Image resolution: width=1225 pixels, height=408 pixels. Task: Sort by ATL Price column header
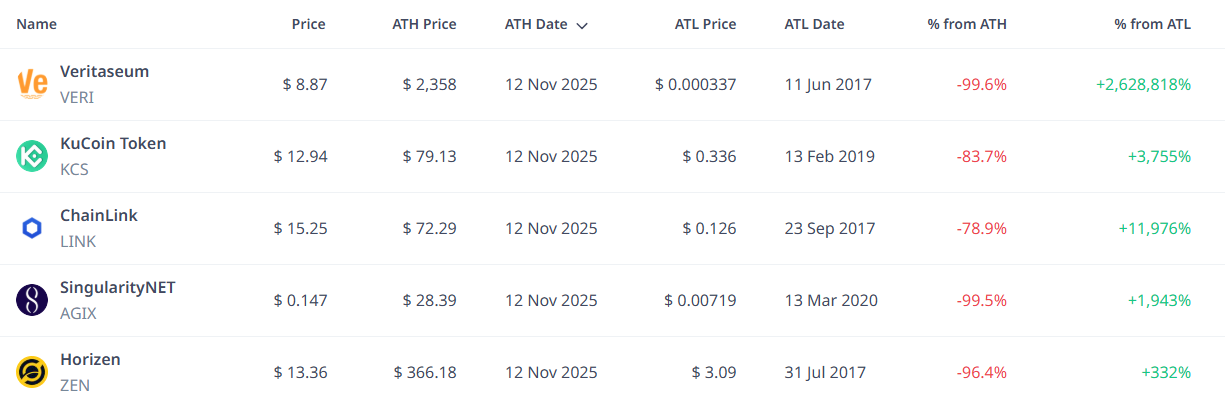click(x=705, y=24)
